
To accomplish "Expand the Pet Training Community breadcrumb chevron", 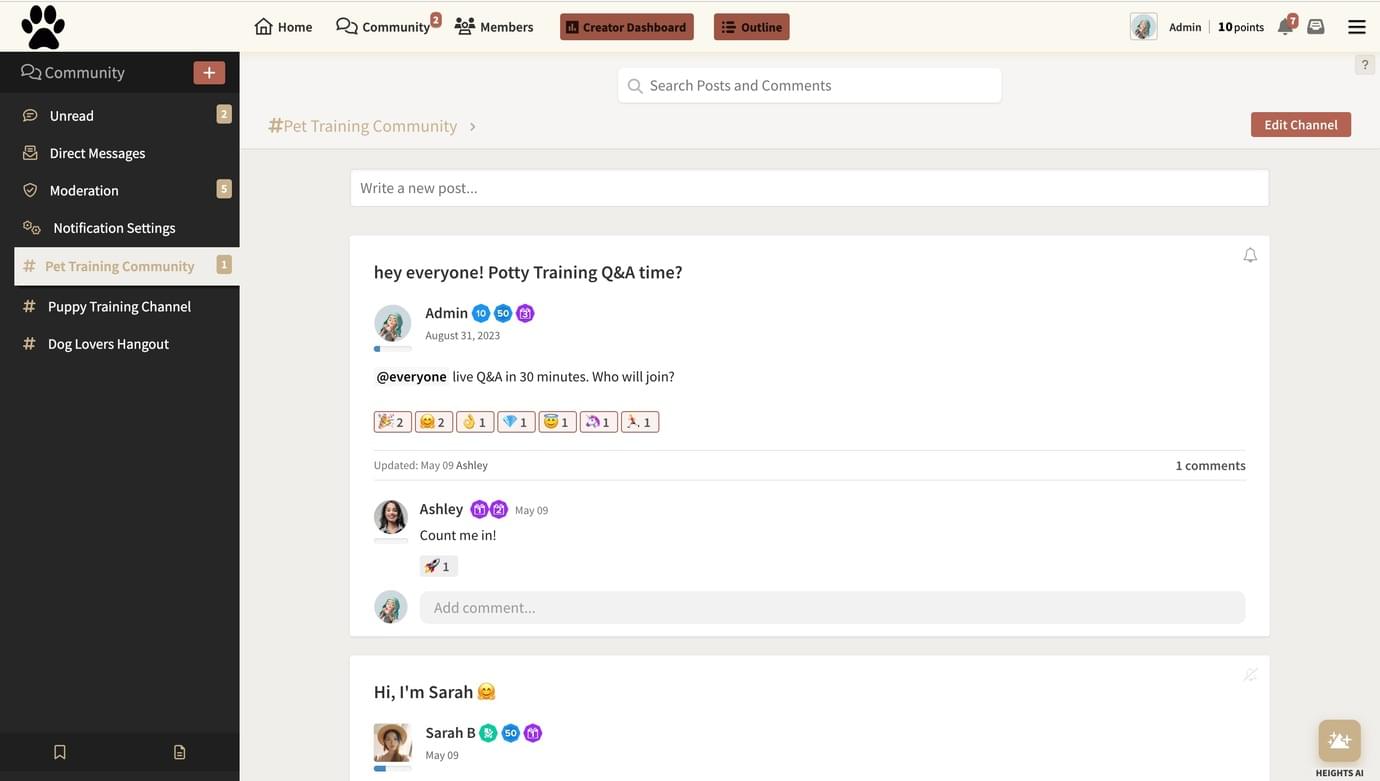I will pyautogui.click(x=473, y=127).
